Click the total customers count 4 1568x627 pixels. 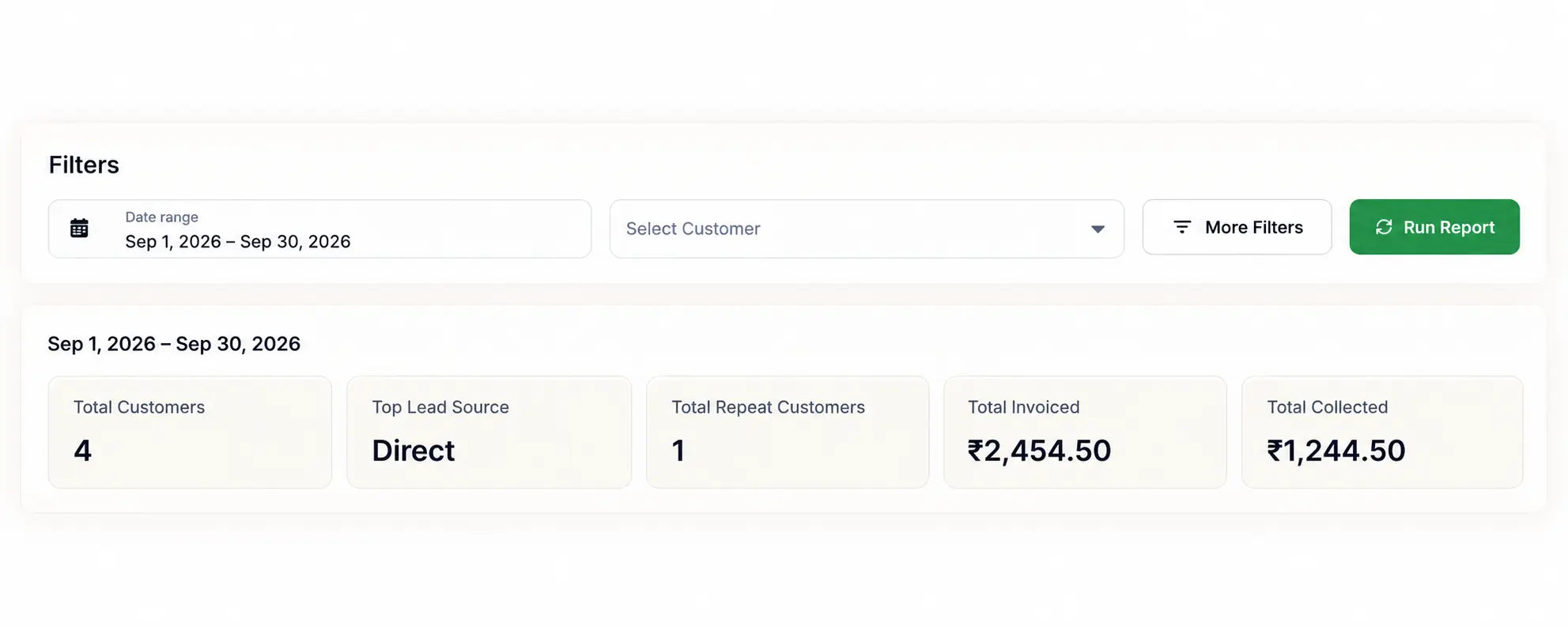point(82,451)
